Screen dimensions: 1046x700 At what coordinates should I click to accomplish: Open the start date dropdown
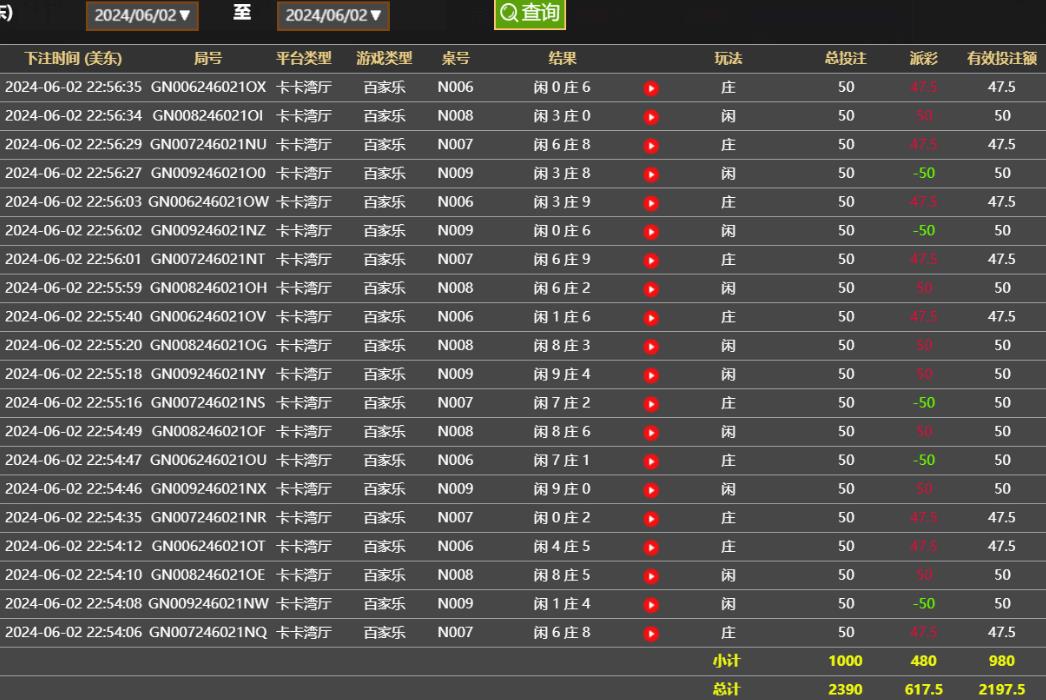point(143,15)
